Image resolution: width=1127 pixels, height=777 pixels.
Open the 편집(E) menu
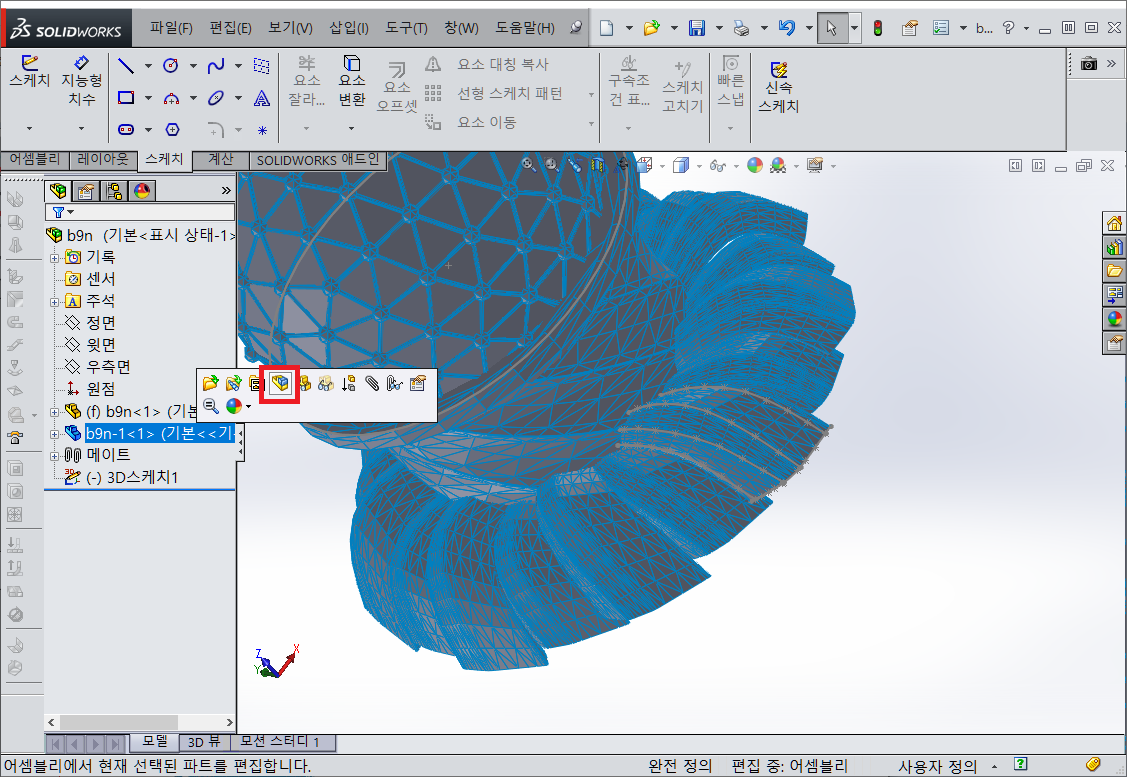point(230,28)
